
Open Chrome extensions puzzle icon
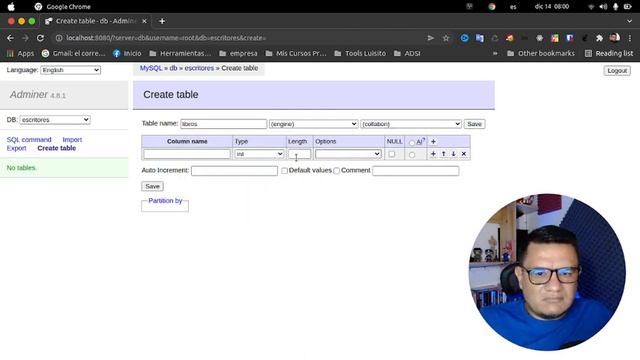pos(599,38)
